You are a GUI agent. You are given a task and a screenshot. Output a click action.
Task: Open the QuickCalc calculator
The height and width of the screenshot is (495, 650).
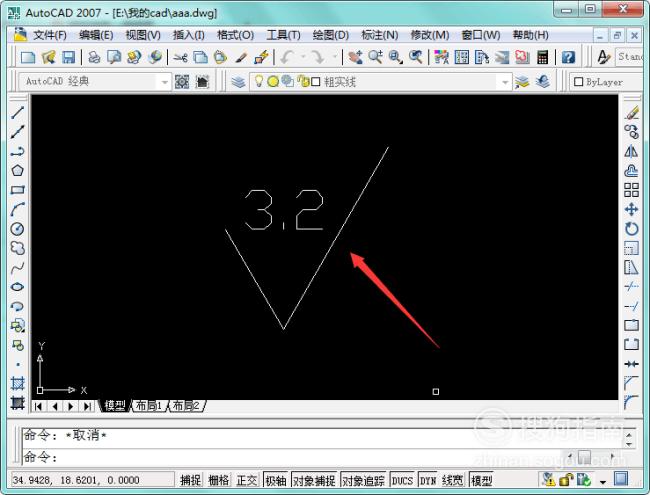[543, 57]
